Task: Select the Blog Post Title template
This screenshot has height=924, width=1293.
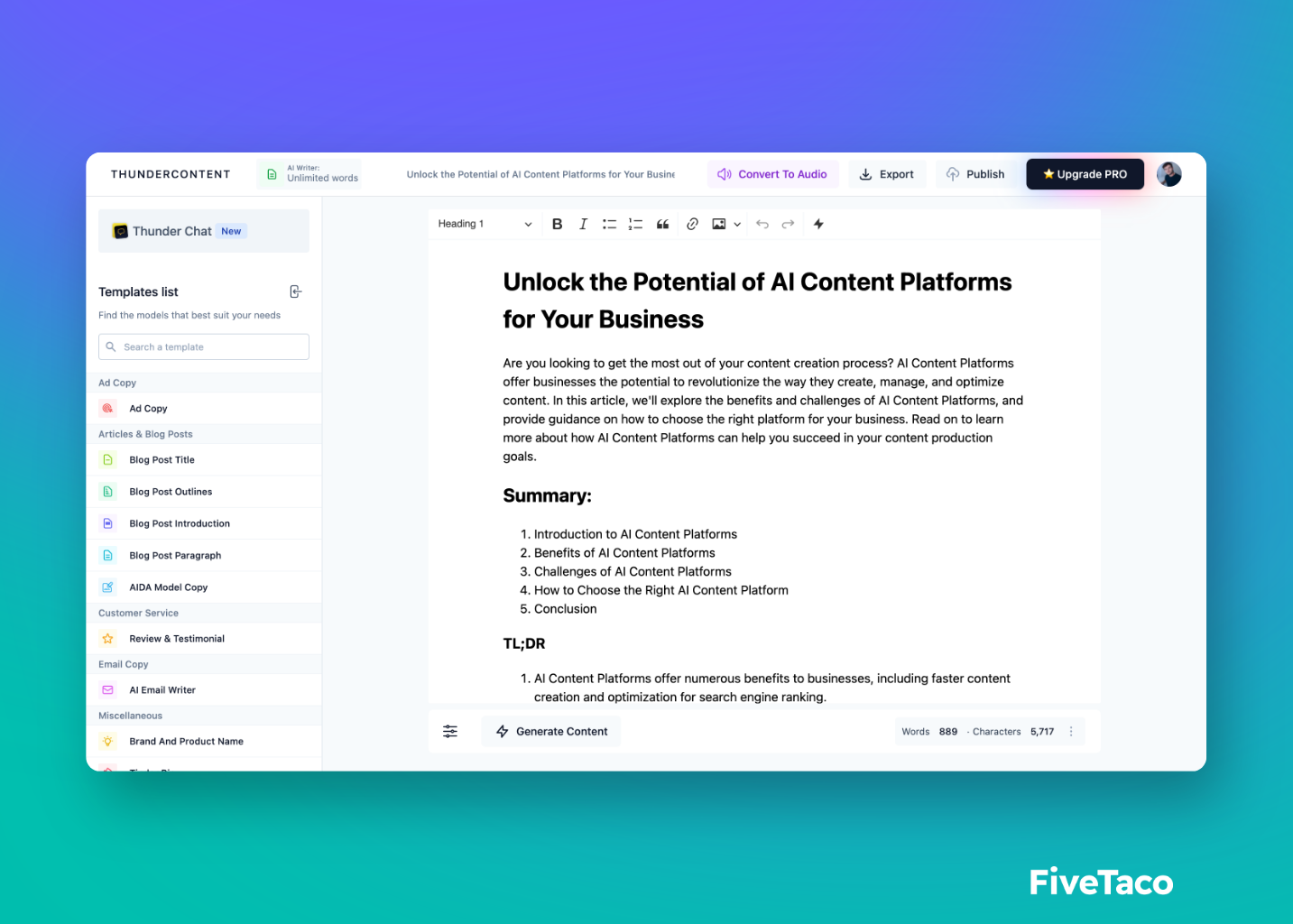Action: pyautogui.click(x=204, y=460)
